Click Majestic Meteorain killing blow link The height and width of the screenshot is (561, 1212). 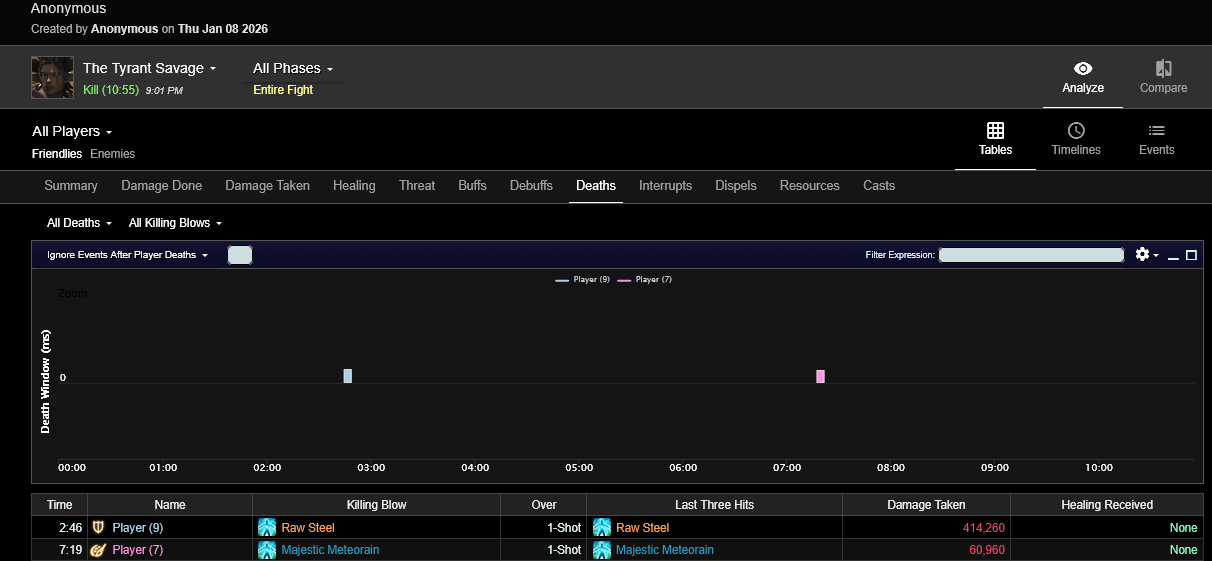tap(330, 550)
